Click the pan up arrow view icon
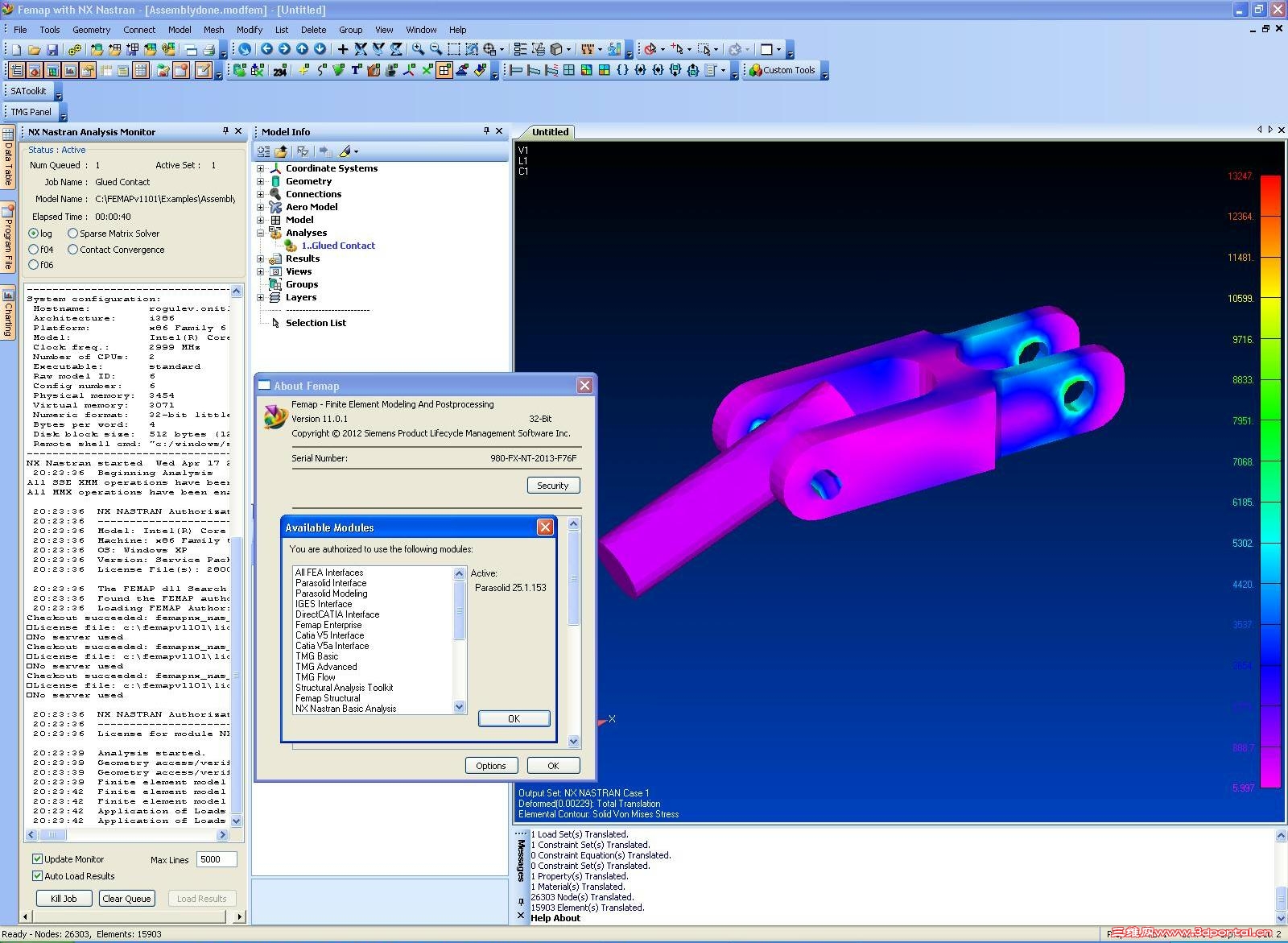 302,49
